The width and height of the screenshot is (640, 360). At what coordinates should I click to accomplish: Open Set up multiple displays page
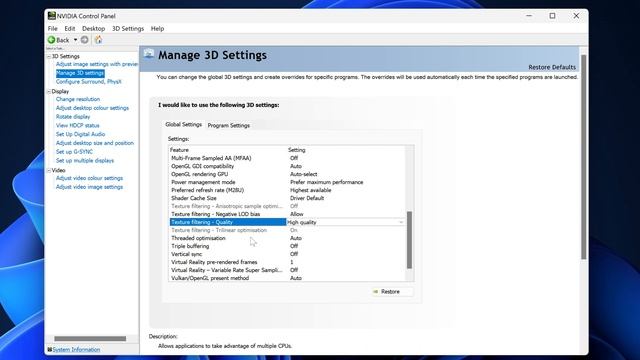click(x=85, y=160)
